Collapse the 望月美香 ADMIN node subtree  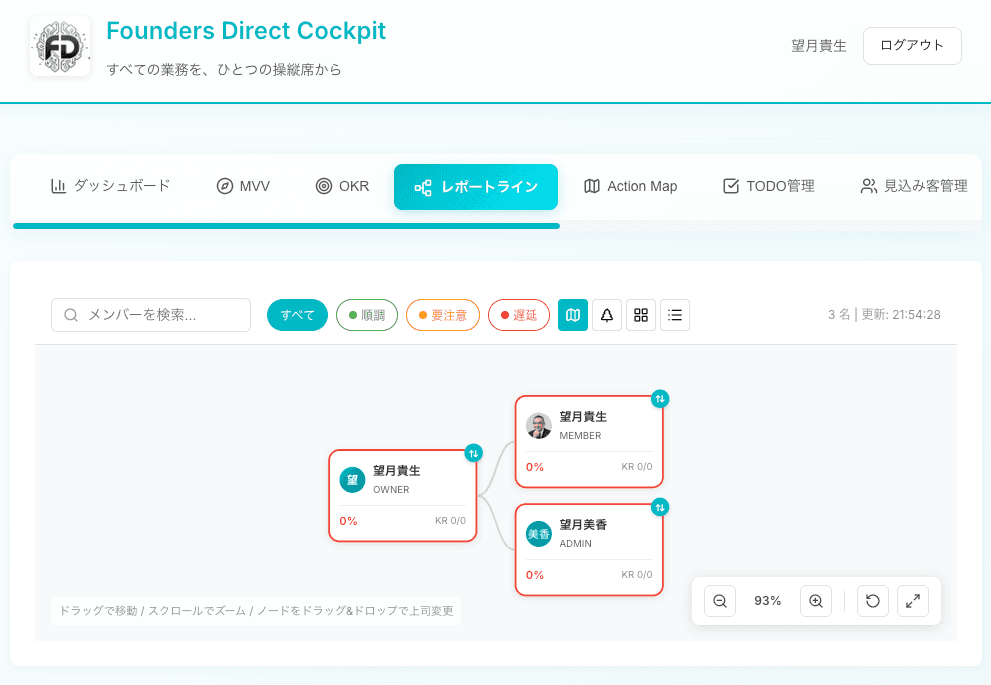[659, 508]
